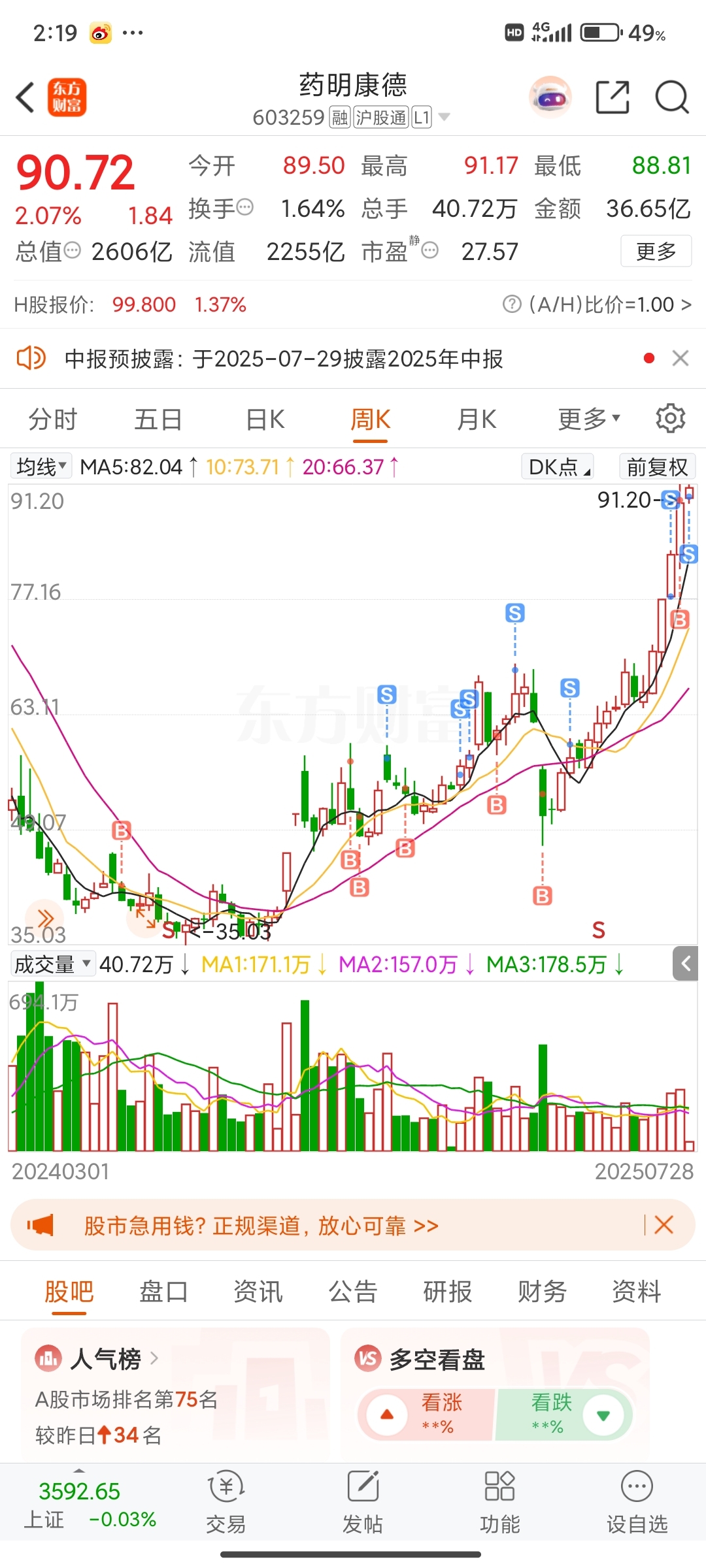Tap the megaphone ad icon
Screen dimensions: 706x1568
(41, 1225)
